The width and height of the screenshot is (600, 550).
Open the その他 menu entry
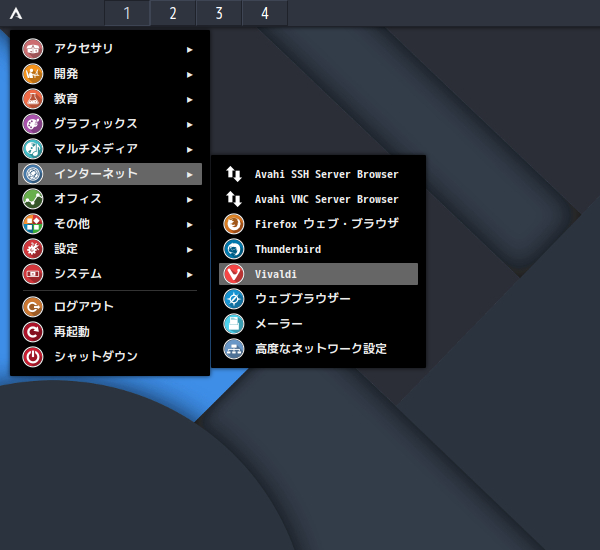coord(110,224)
